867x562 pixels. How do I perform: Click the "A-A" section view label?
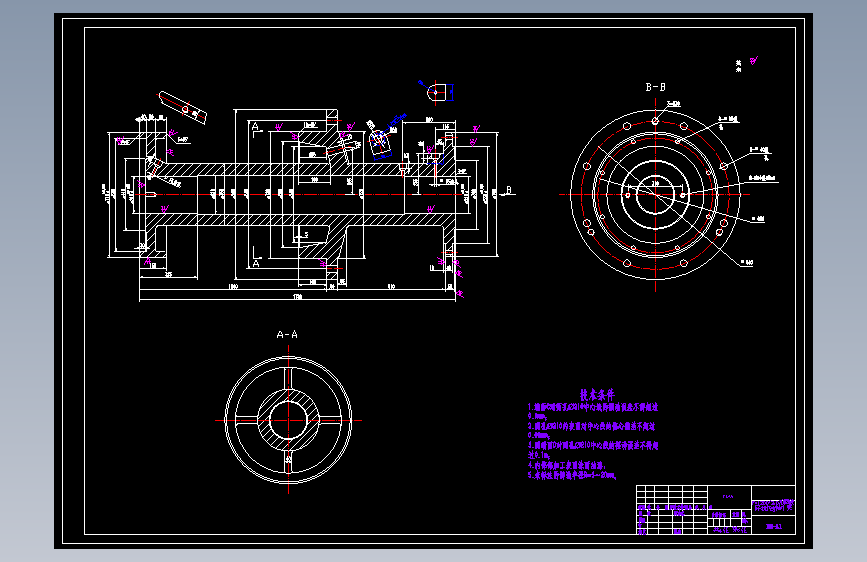287,334
